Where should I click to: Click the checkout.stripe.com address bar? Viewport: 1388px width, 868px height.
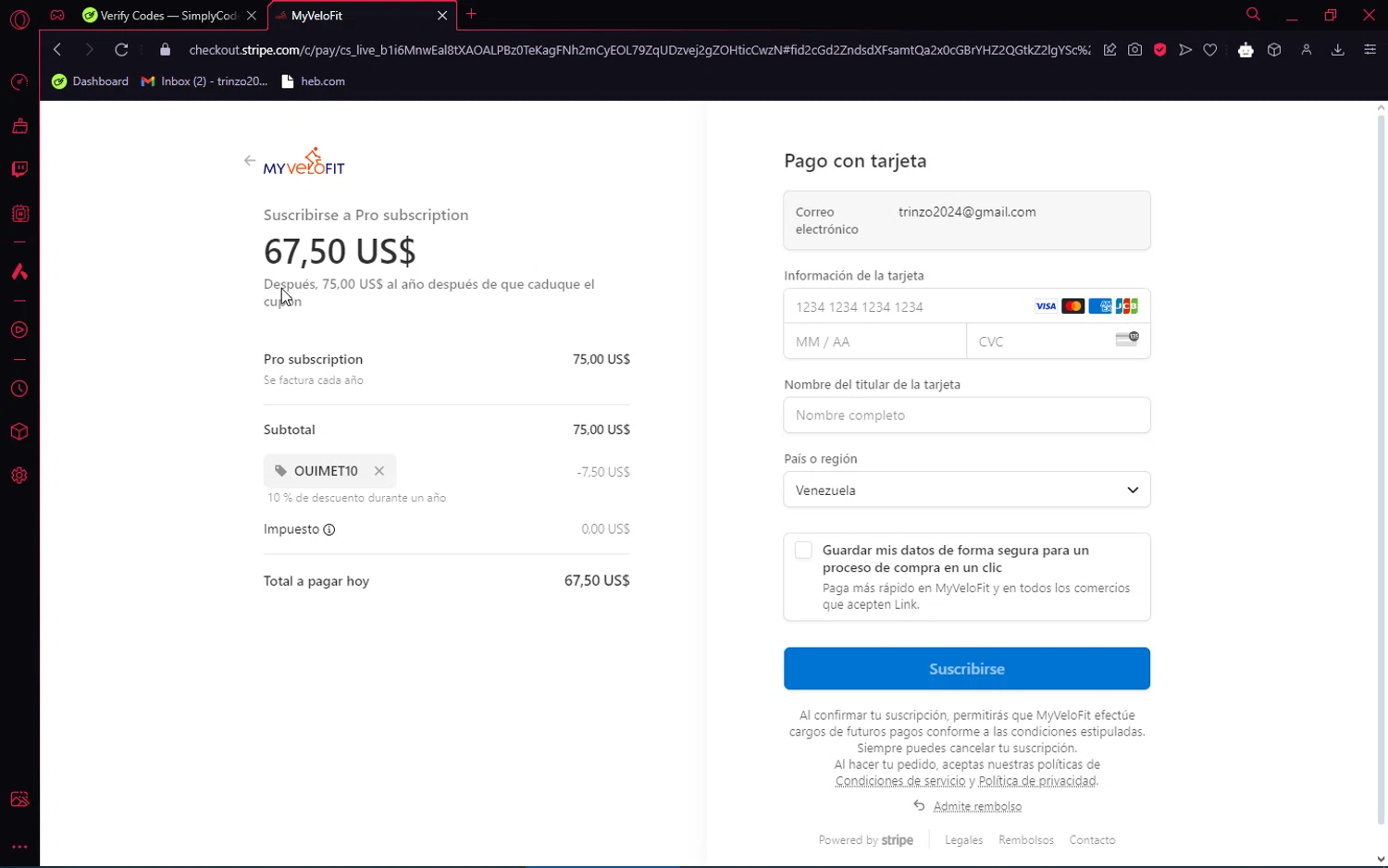point(638,50)
